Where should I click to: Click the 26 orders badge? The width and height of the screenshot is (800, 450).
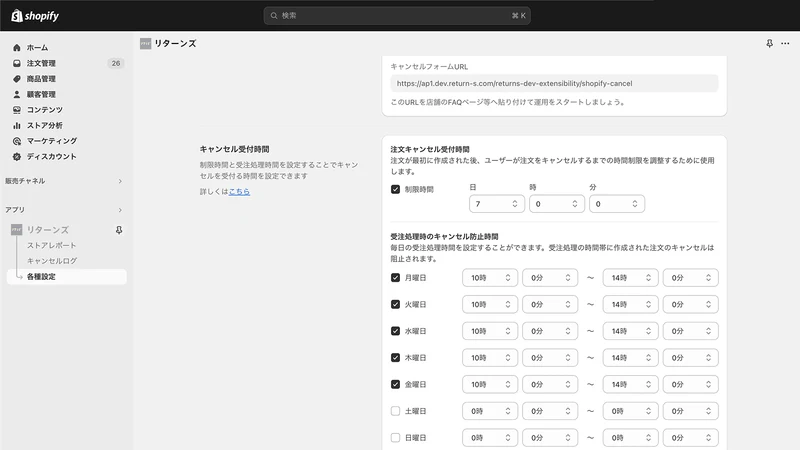coord(116,63)
